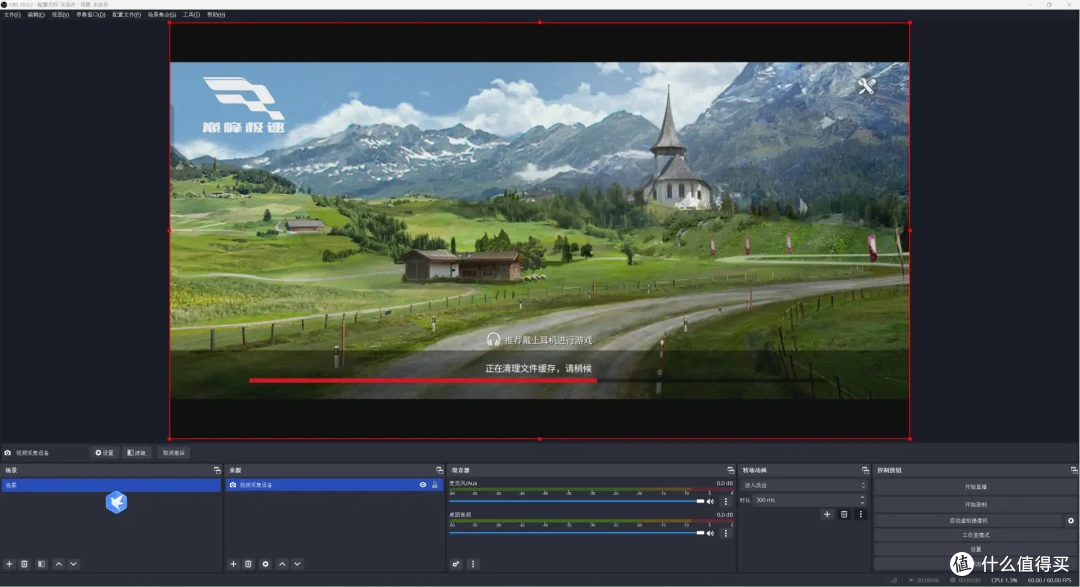This screenshot has height=587, width=1080.
Task: Click the tools icon in game preview
Action: [866, 86]
